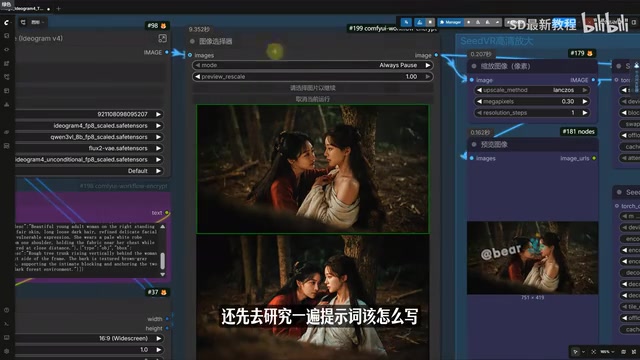Click the text output socket on purple node
Screen dimensions: 640x360
pos(167,213)
